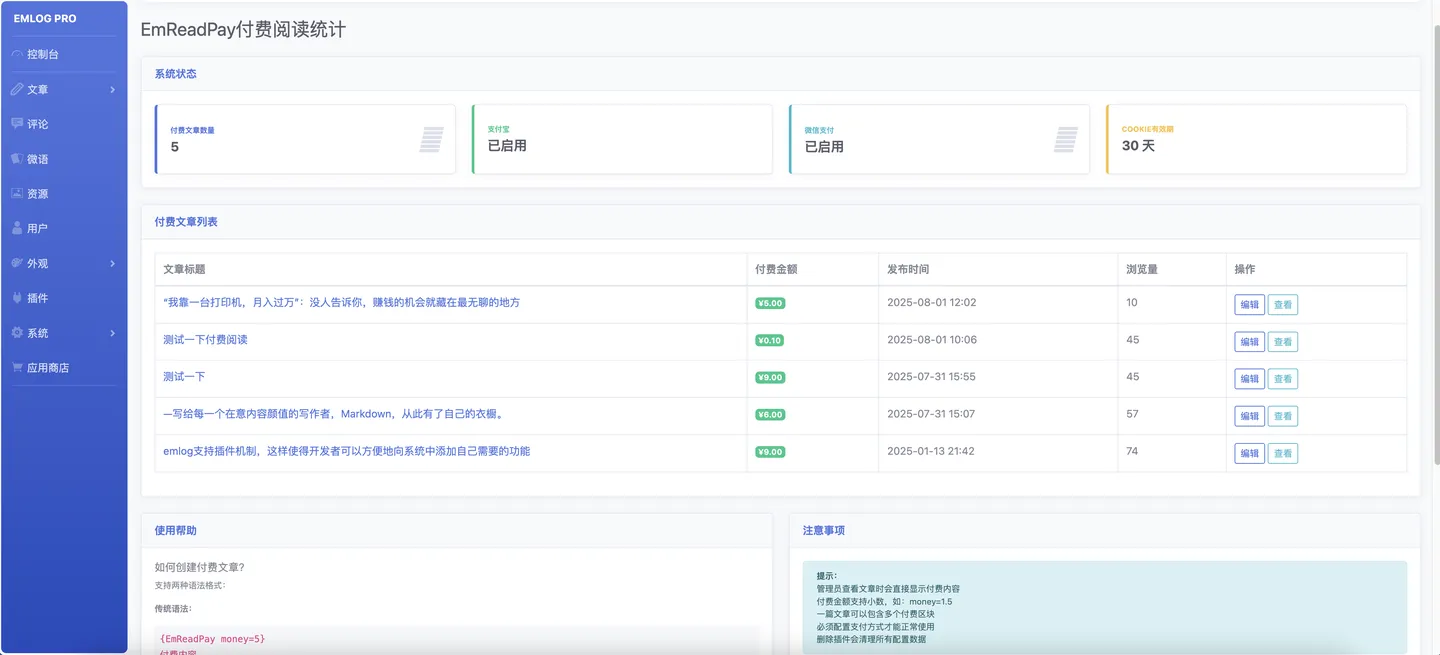Viewport: 1440px width, 655px height.
Task: Click 查看 for the Markdown article
Action: 1283,416
